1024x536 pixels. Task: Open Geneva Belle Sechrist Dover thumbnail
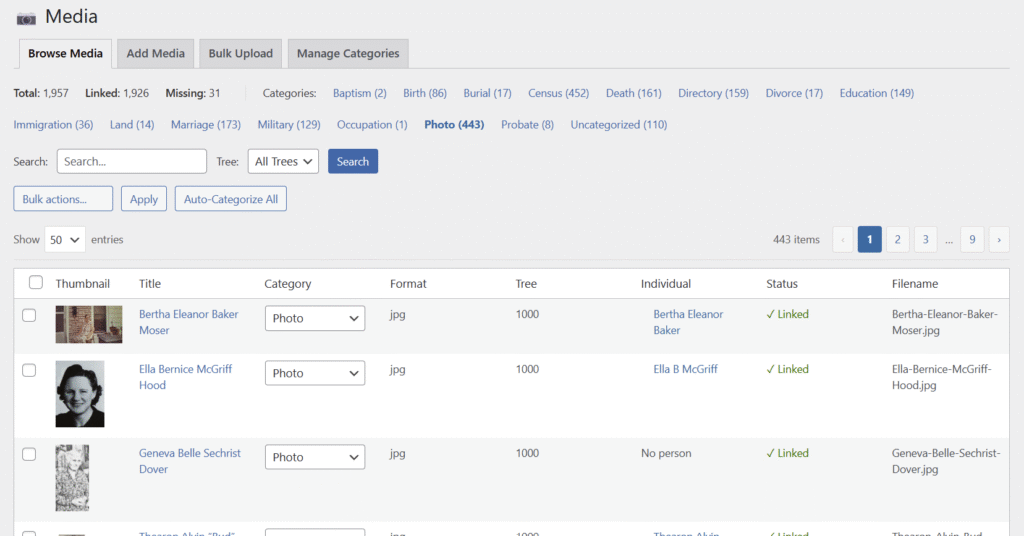click(72, 478)
